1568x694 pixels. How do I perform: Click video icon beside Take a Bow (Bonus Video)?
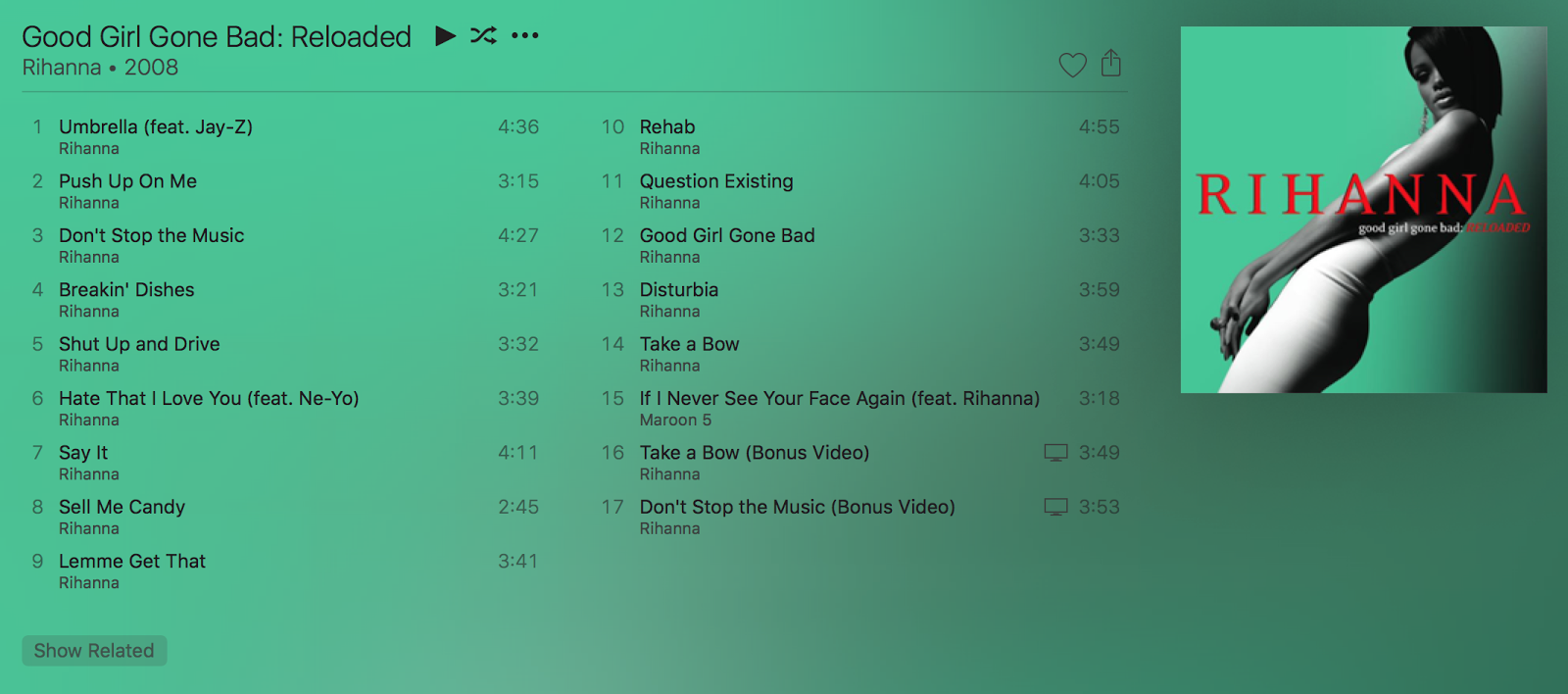click(1055, 453)
